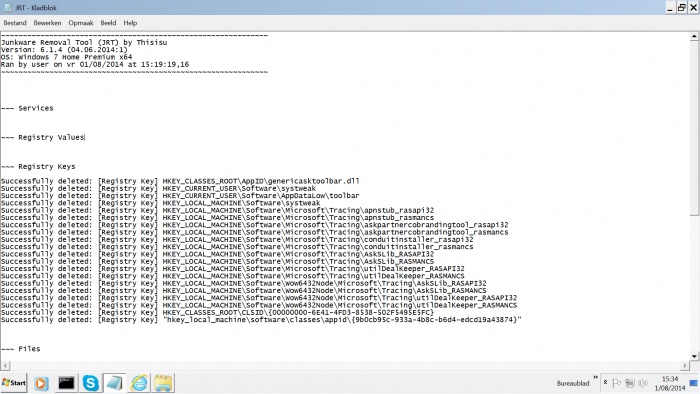The width and height of the screenshot is (700, 394).
Task: Click the Notepad icon in the title bar
Action: coord(8,8)
